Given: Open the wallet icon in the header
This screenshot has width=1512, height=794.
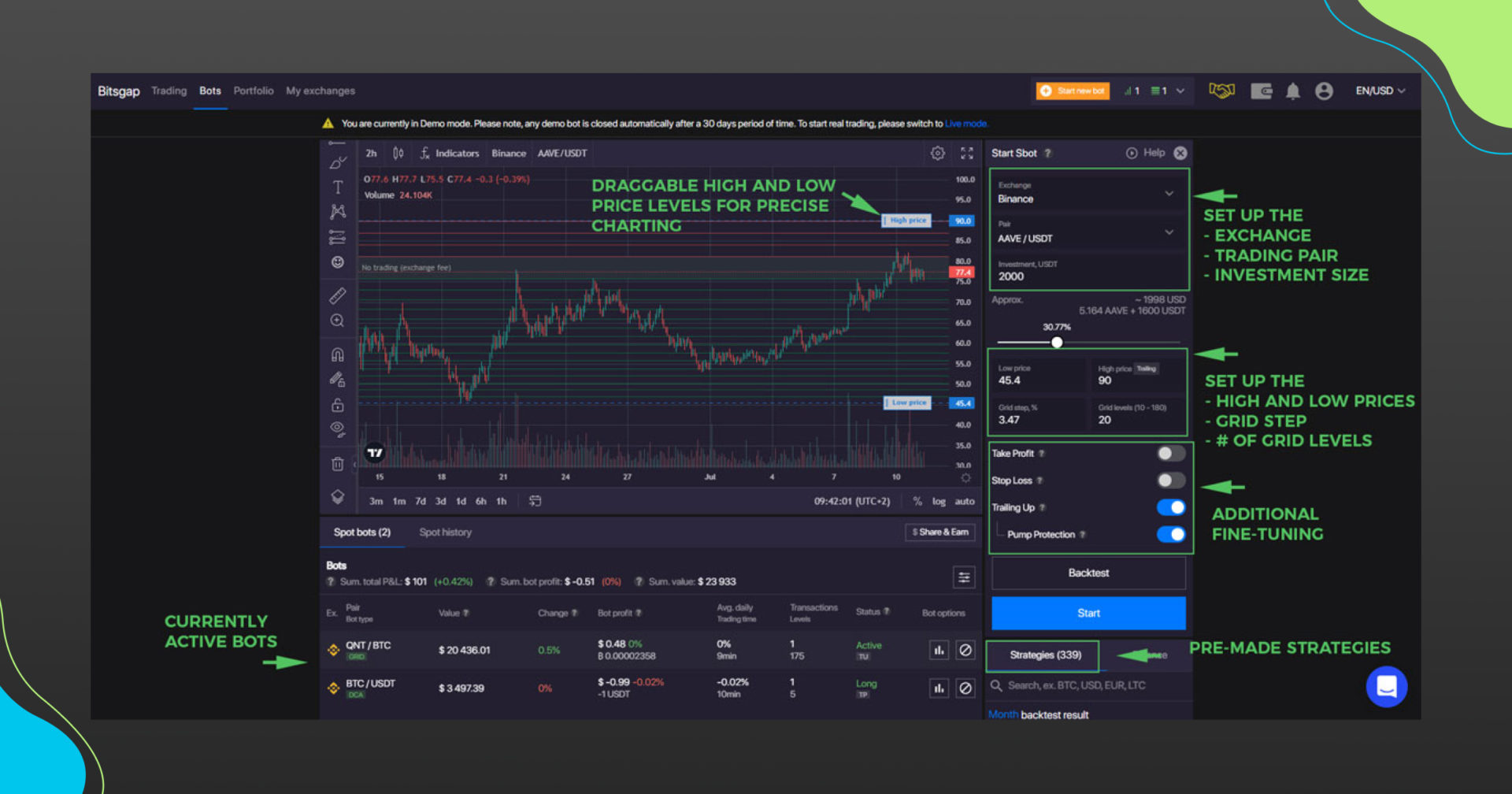Looking at the screenshot, I should point(1261,91).
